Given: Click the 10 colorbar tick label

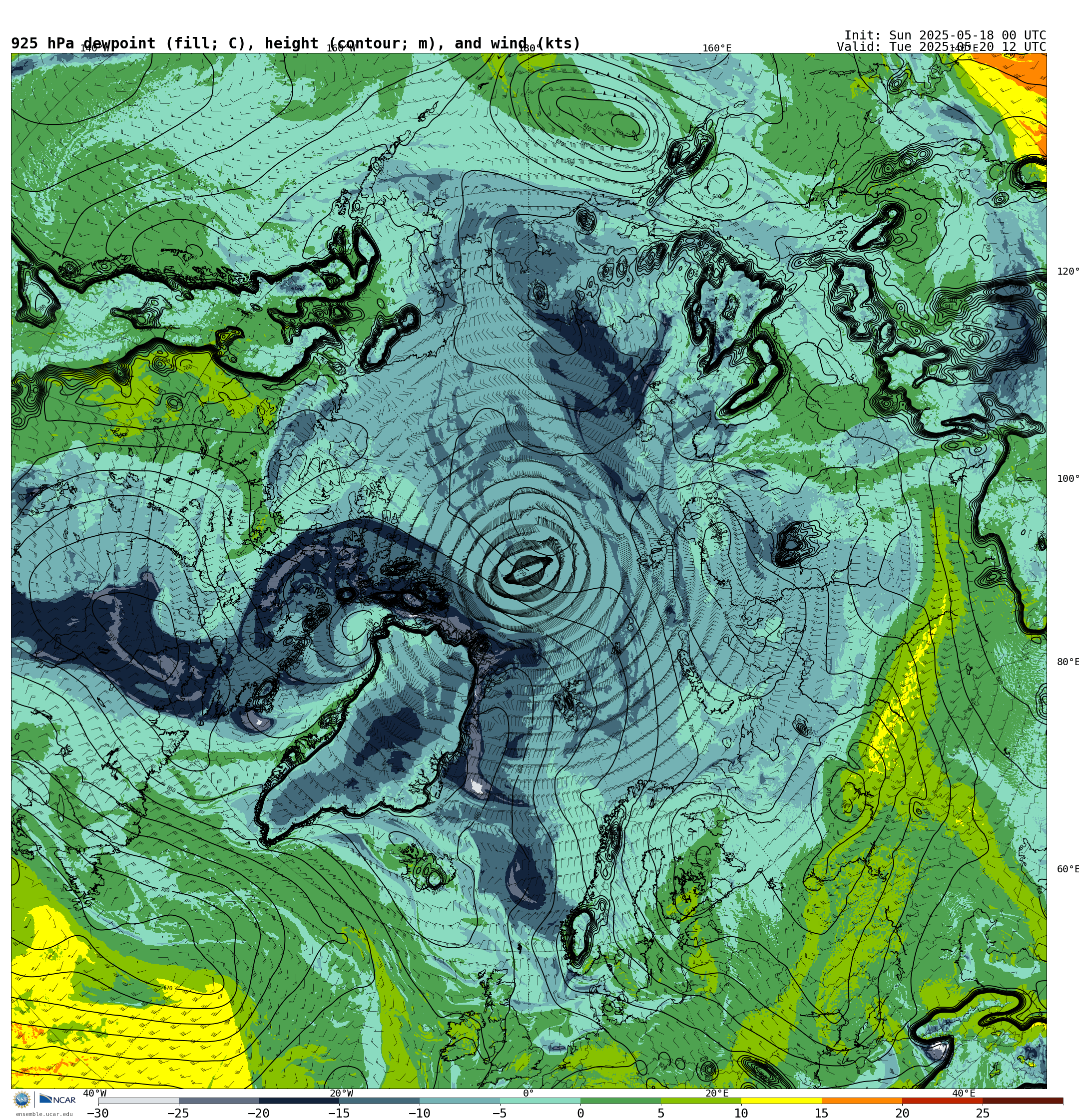Looking at the screenshot, I should point(741,1113).
